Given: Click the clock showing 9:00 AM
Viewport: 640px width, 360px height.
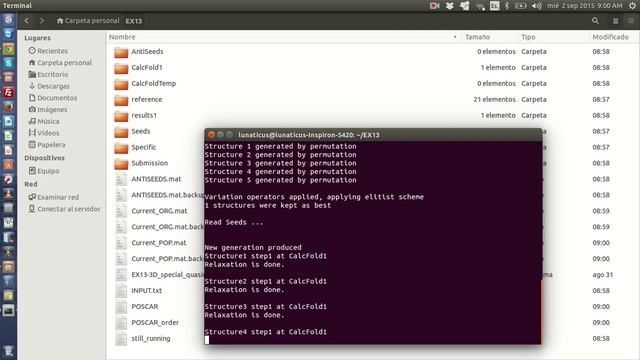Looking at the screenshot, I should pos(584,6).
